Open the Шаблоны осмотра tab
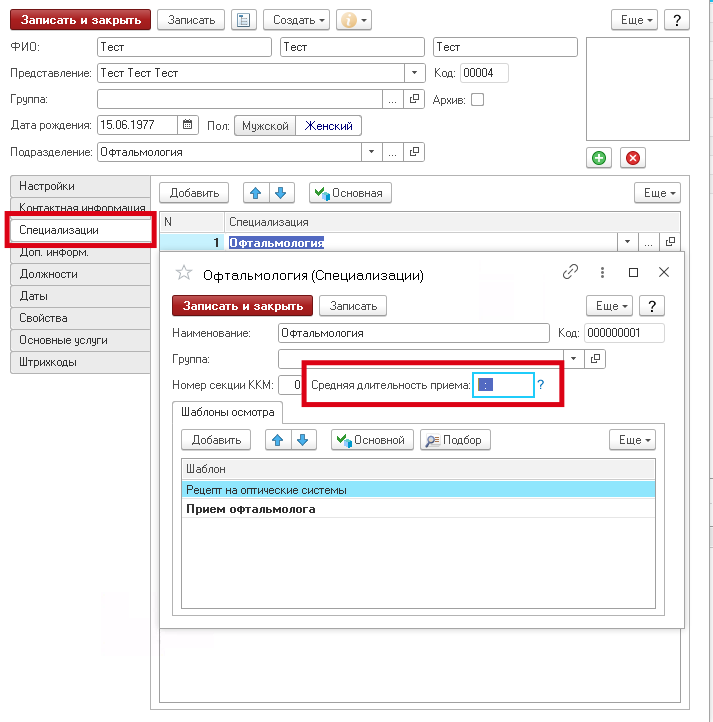713x722 pixels. [x=227, y=411]
